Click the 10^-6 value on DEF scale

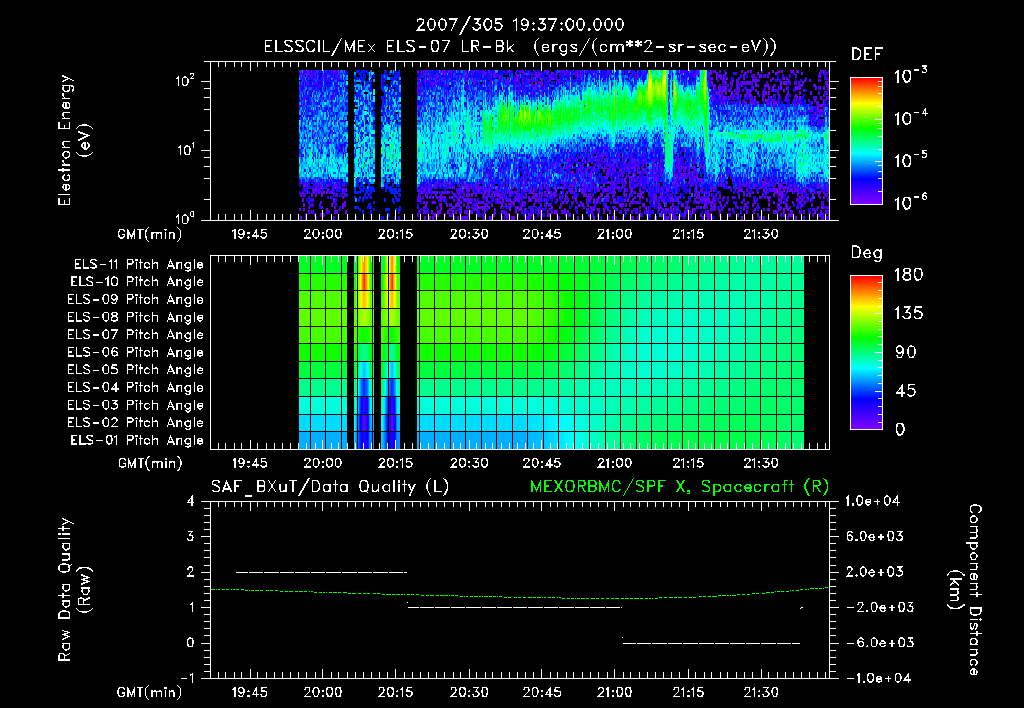pyautogui.click(x=910, y=202)
